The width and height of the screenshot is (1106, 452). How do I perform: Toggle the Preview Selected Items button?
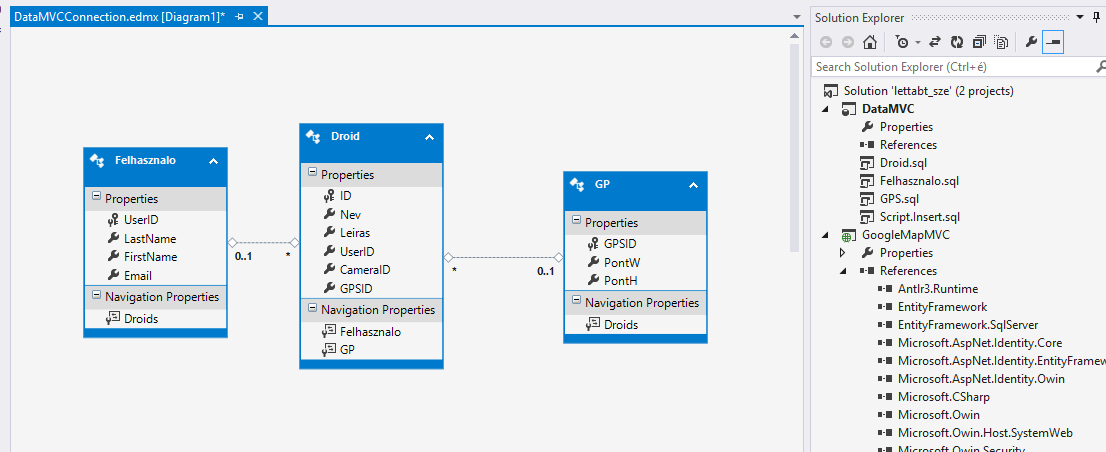(x=1052, y=42)
